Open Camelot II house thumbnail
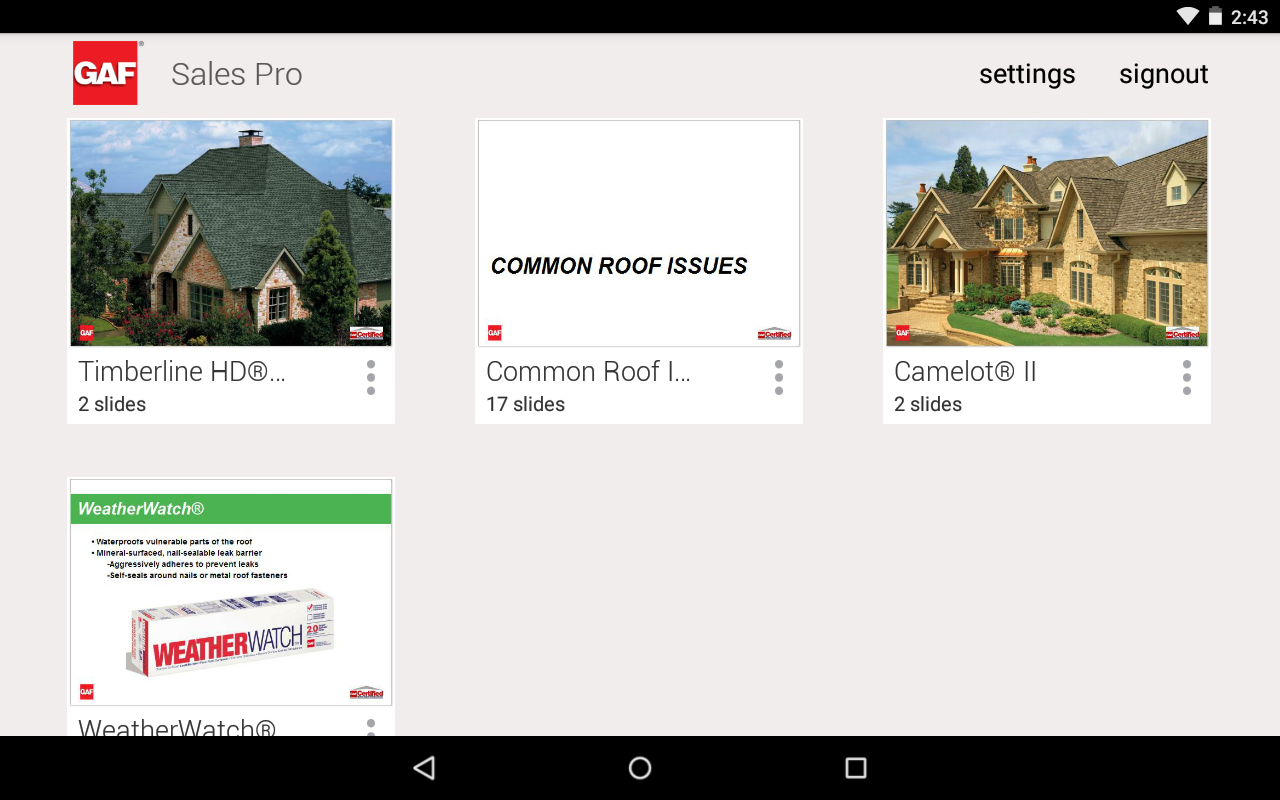This screenshot has width=1280, height=800. tap(1047, 233)
